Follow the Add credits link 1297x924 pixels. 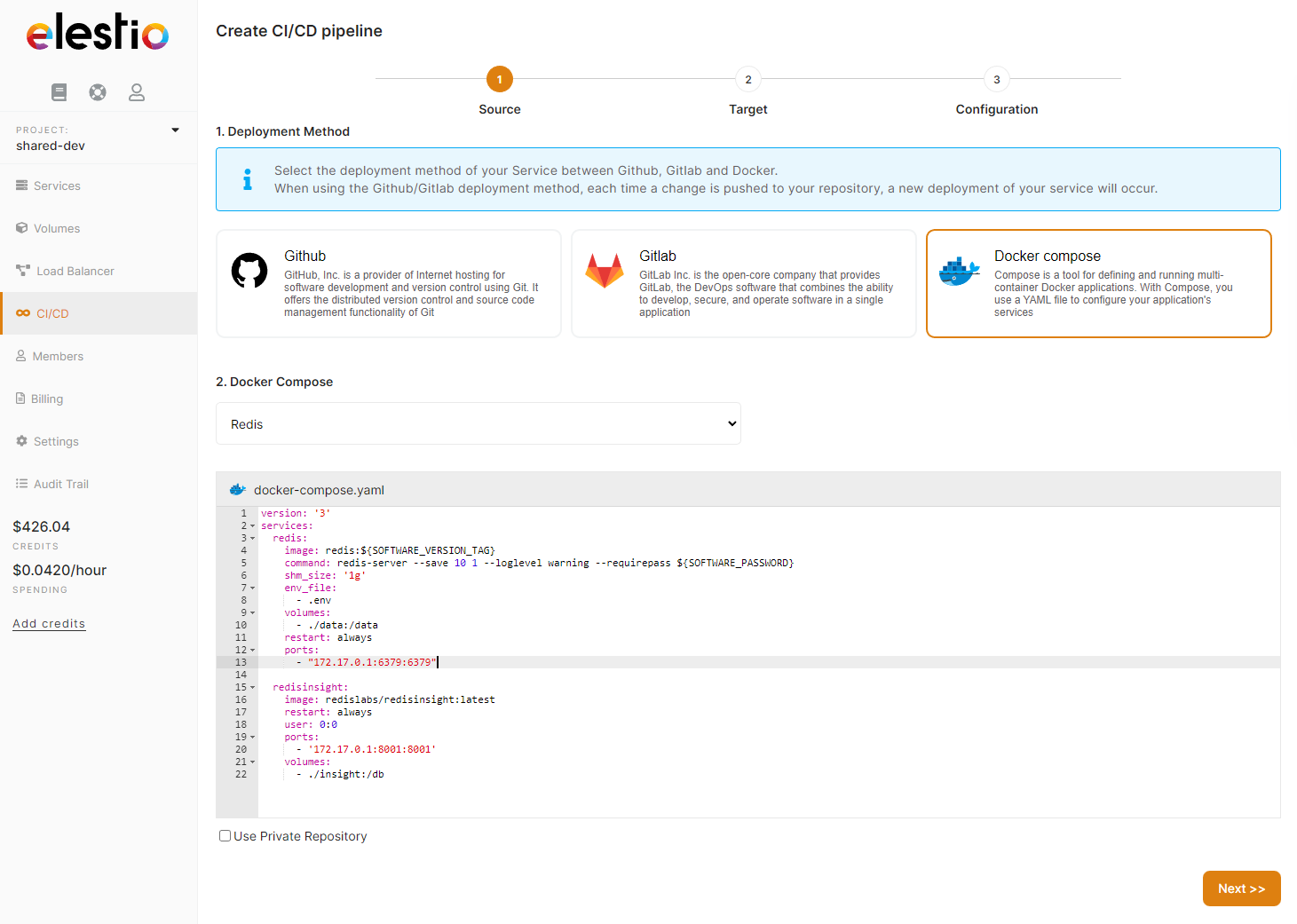pyautogui.click(x=49, y=624)
